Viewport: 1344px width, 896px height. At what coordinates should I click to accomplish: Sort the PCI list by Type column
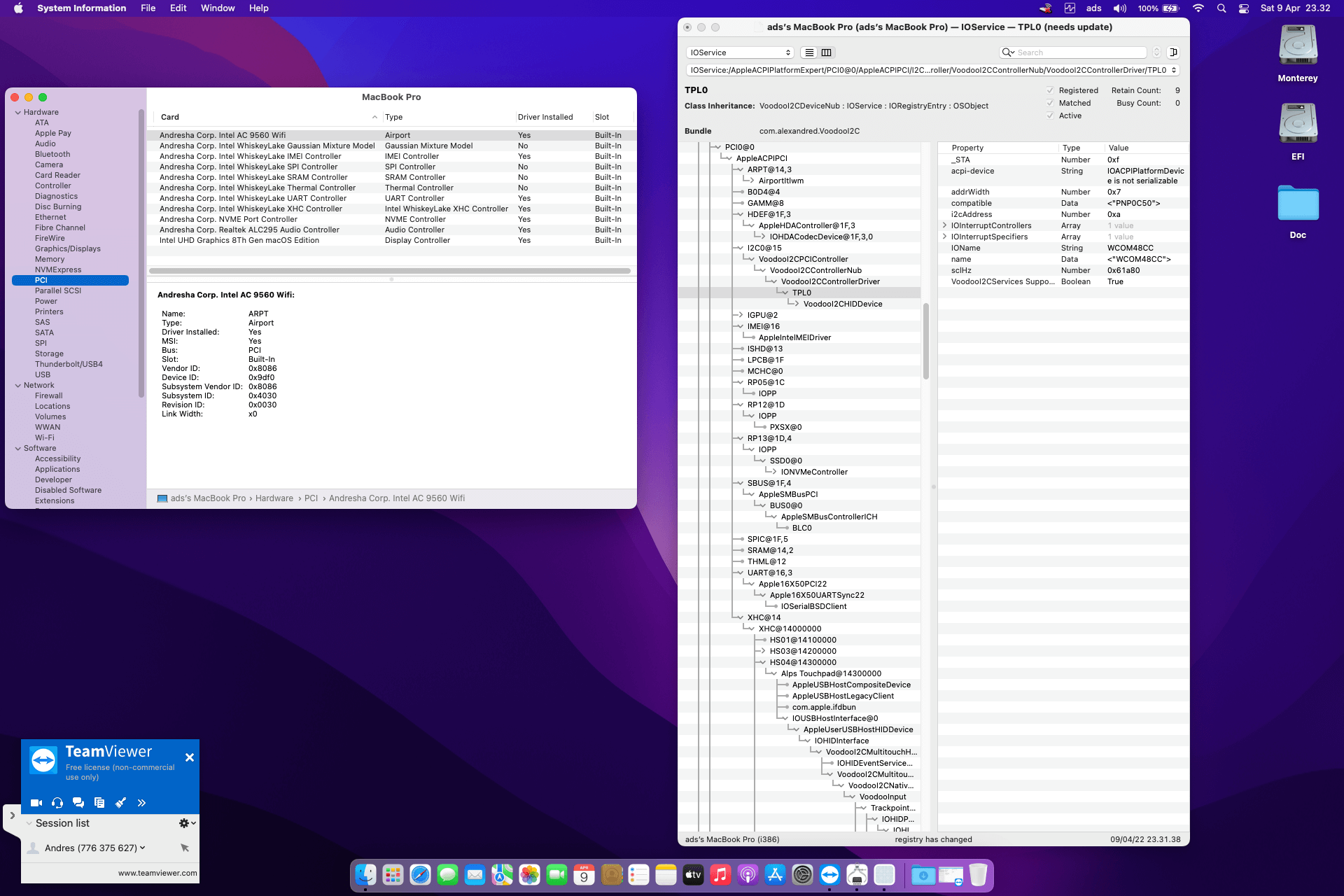pos(449,117)
